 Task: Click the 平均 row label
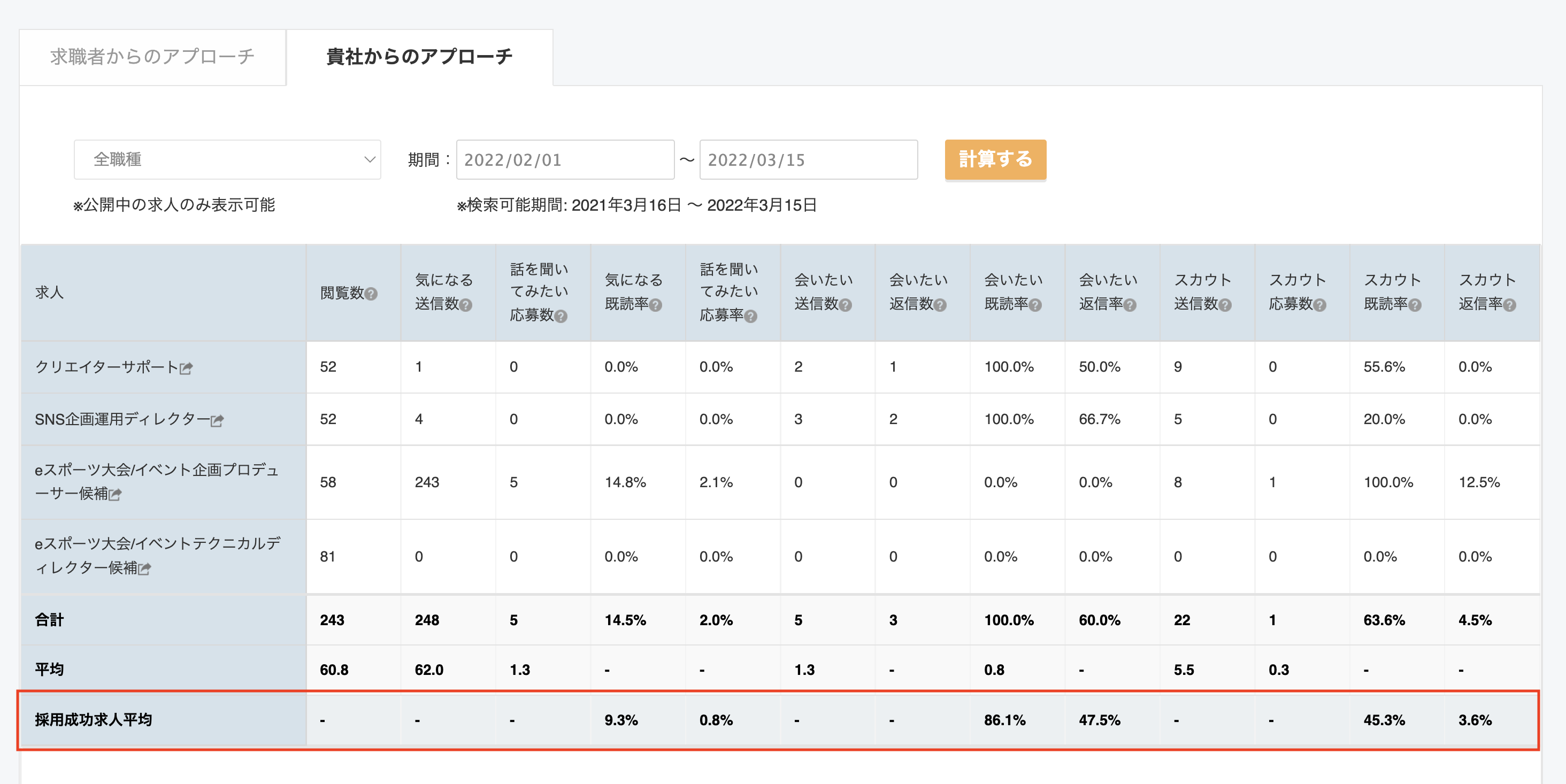pyautogui.click(x=49, y=670)
